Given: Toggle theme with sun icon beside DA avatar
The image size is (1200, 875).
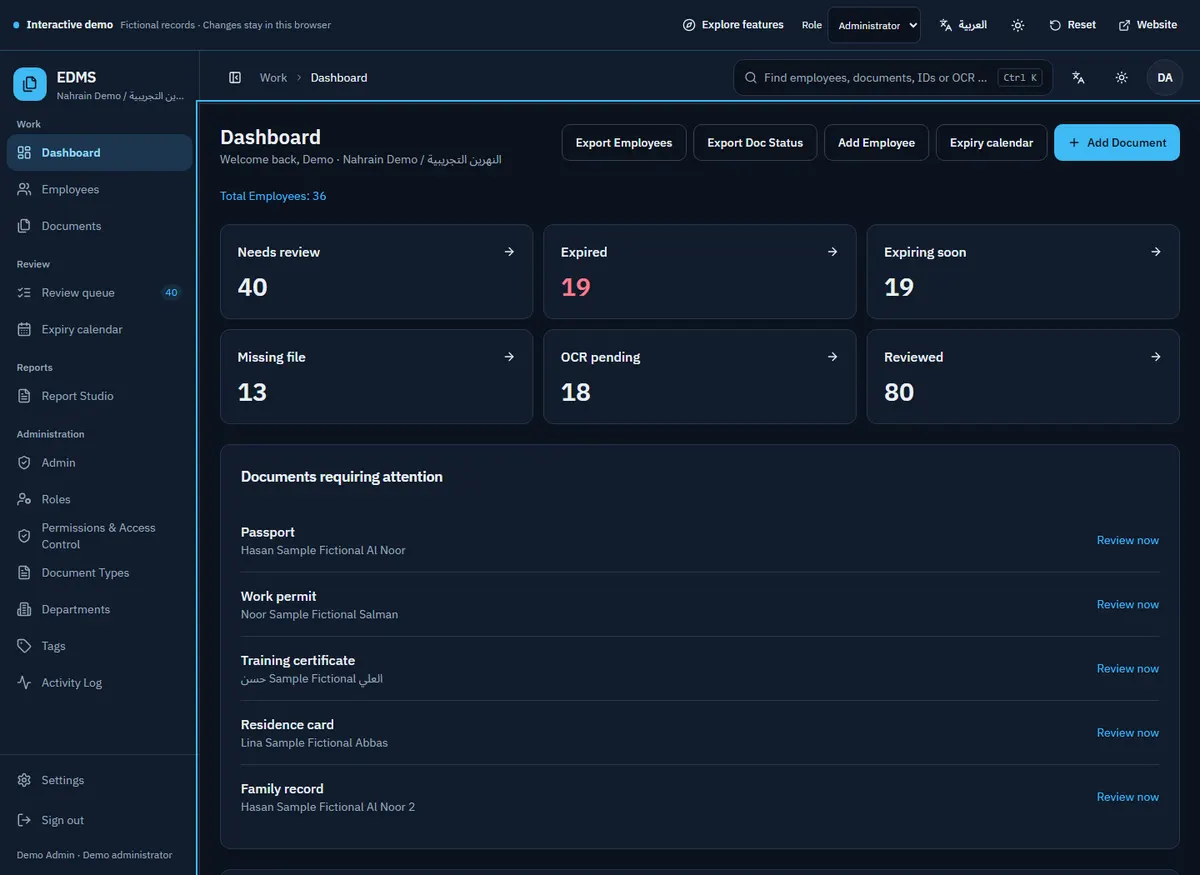Looking at the screenshot, I should coord(1122,78).
